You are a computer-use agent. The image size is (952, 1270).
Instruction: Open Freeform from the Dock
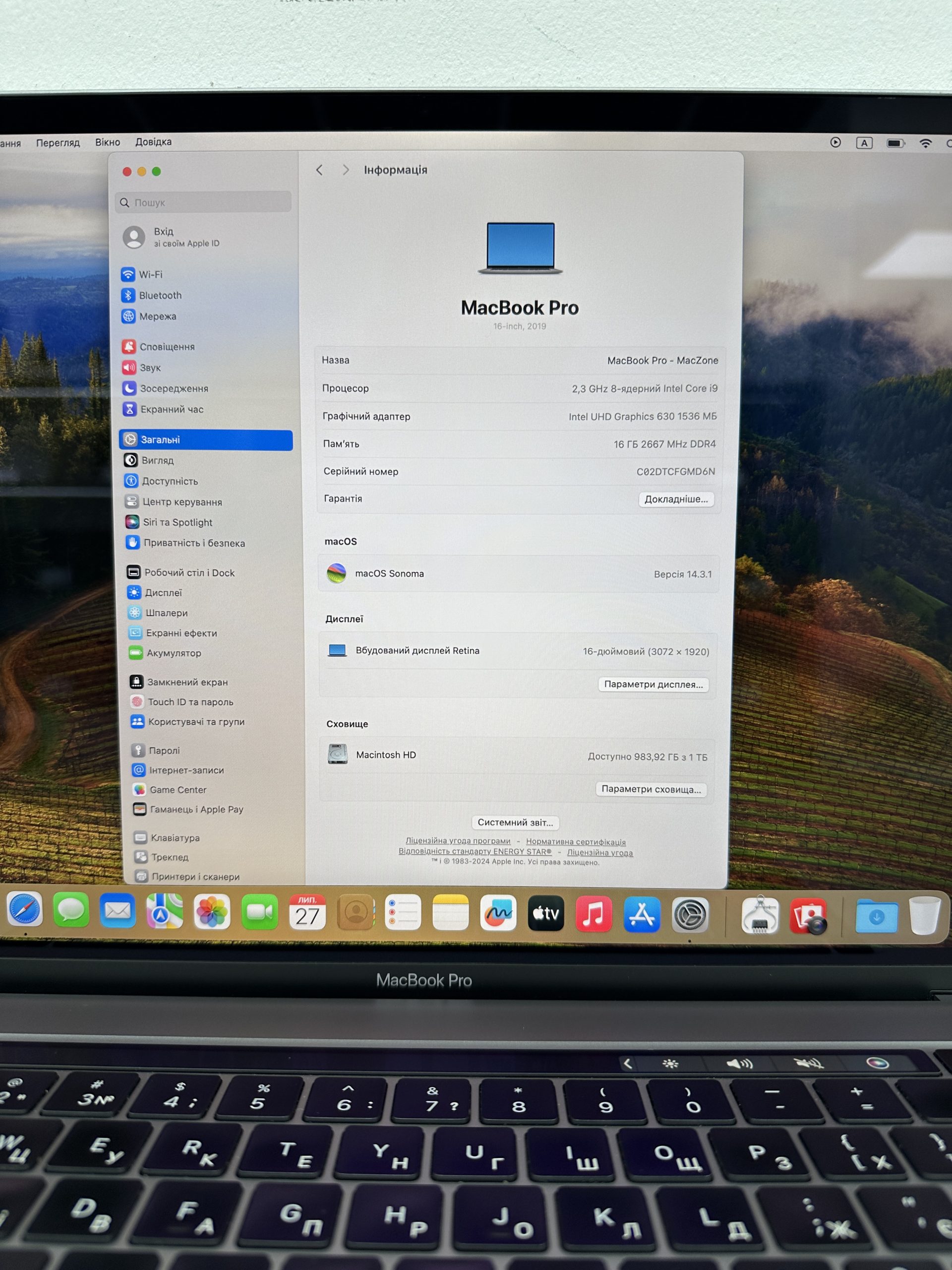tap(498, 913)
